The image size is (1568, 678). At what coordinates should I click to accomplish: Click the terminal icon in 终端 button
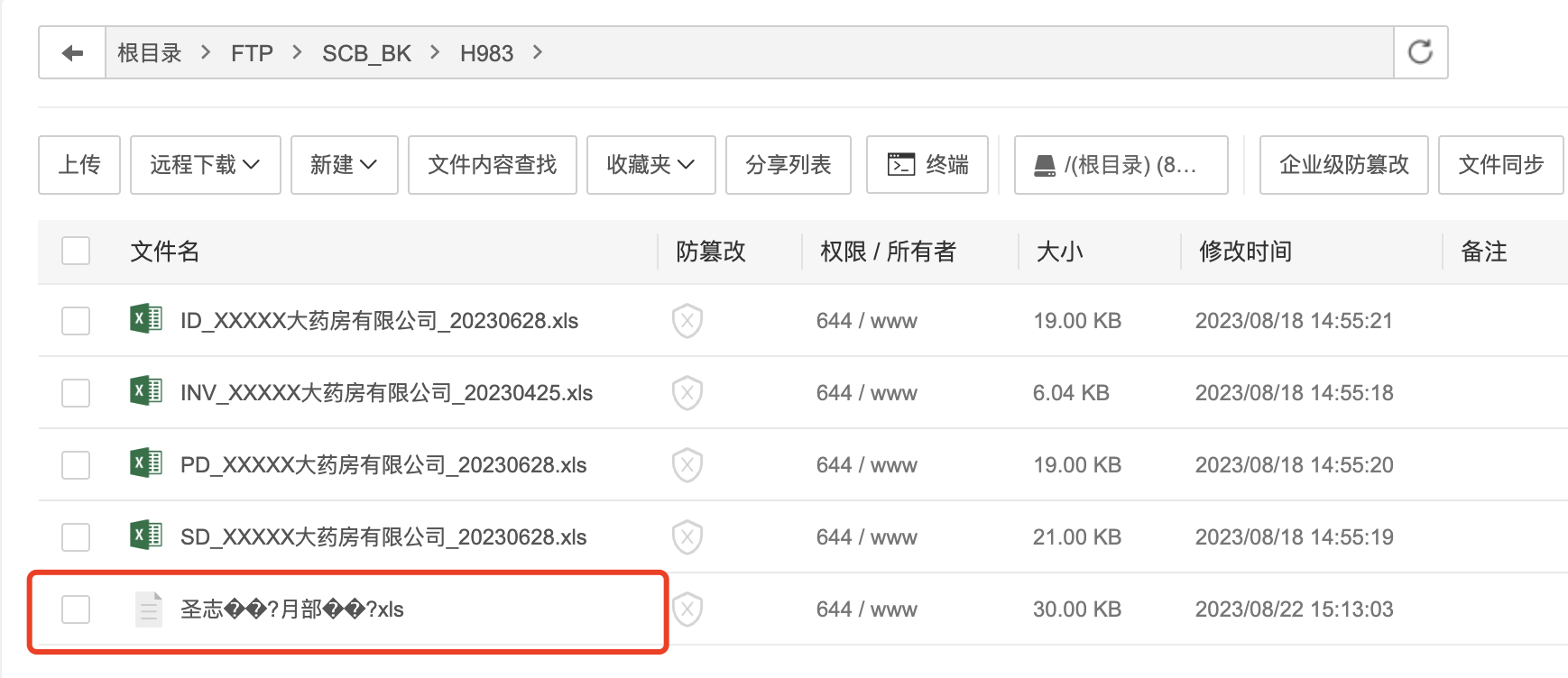tap(901, 164)
